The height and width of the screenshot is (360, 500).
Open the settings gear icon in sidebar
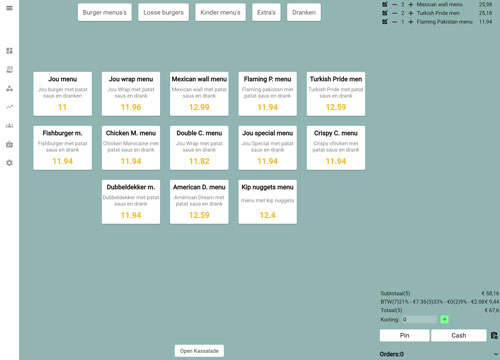click(x=9, y=163)
